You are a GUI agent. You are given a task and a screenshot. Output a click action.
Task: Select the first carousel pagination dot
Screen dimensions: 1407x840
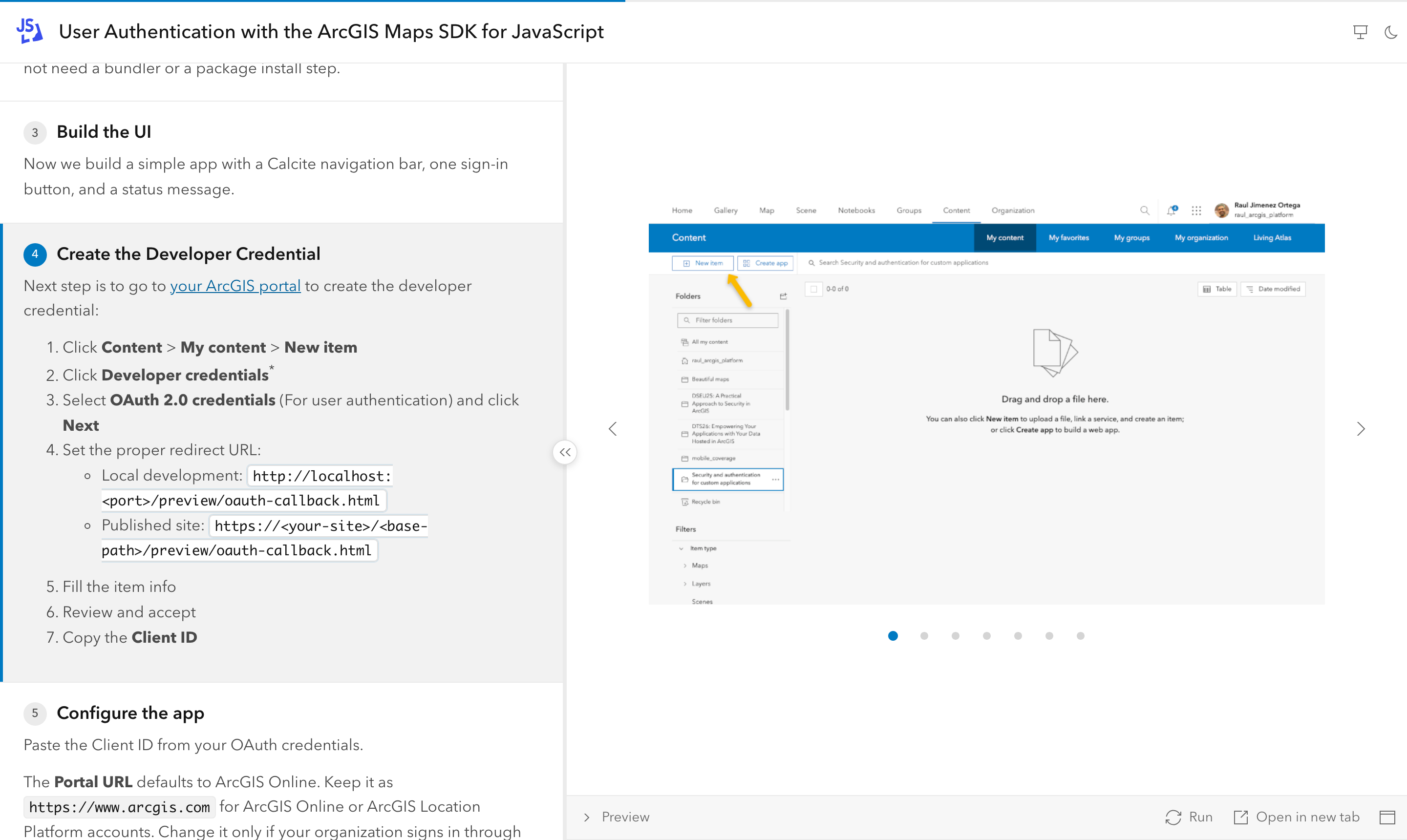click(x=893, y=636)
